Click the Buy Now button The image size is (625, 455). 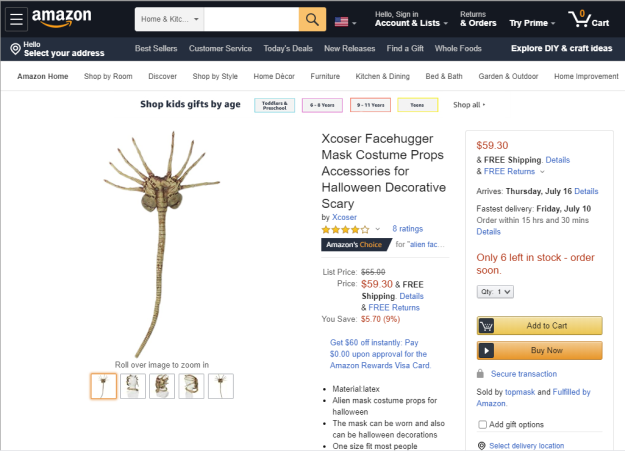click(x=539, y=351)
